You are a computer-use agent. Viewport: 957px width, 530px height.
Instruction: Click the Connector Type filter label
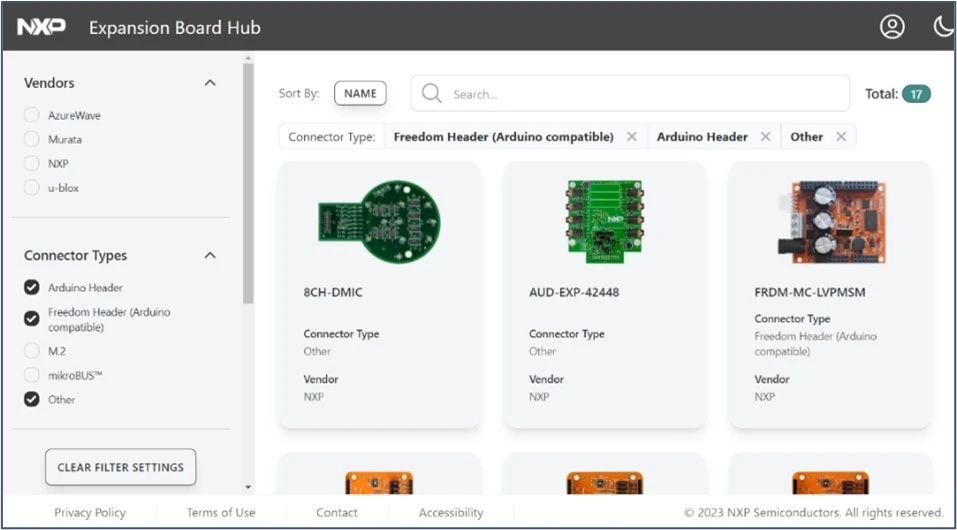331,137
